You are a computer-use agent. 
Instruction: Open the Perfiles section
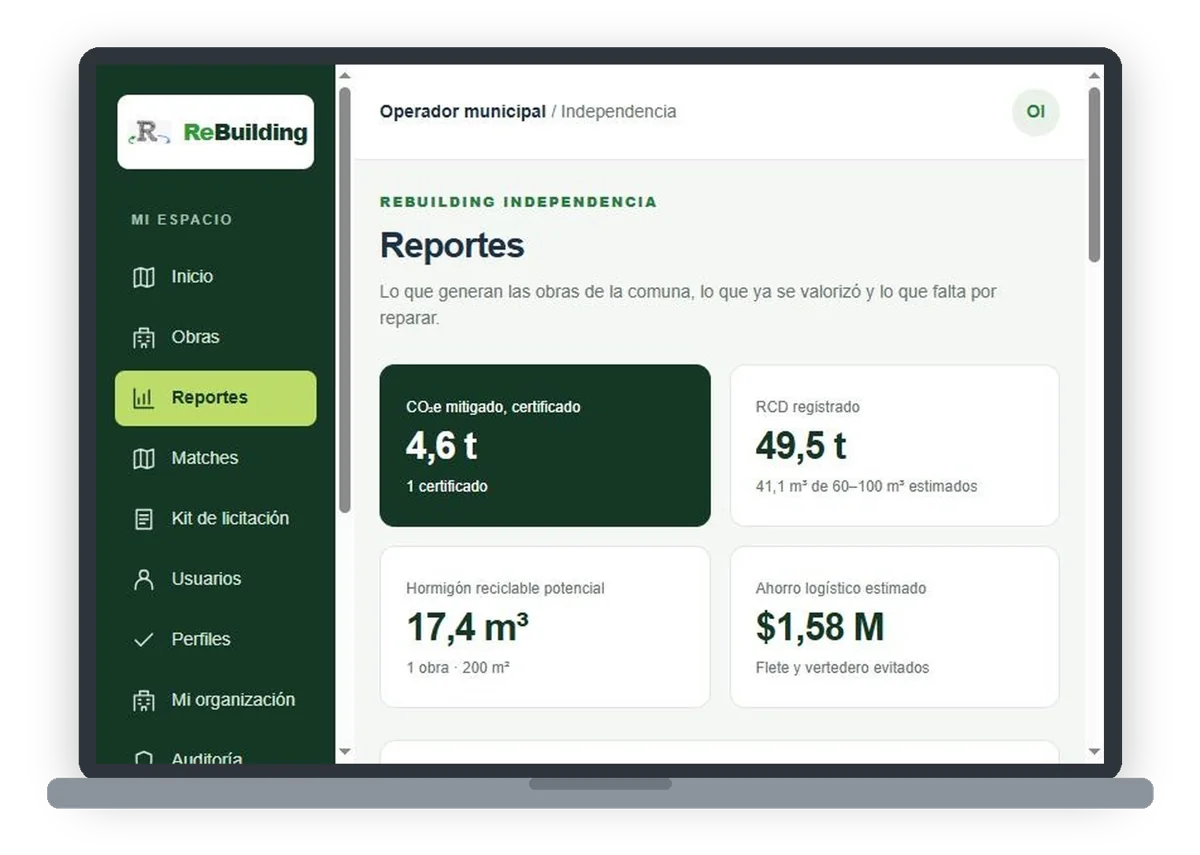[215, 640]
